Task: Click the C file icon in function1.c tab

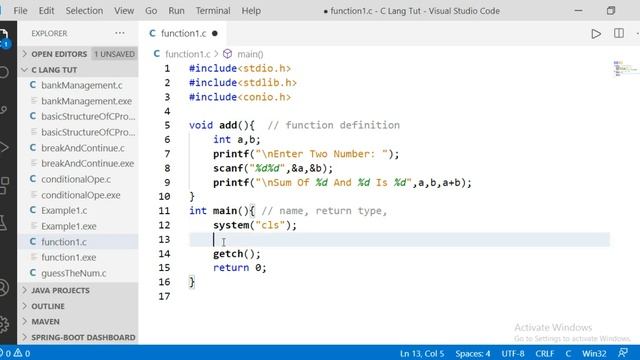Action: [x=152, y=33]
